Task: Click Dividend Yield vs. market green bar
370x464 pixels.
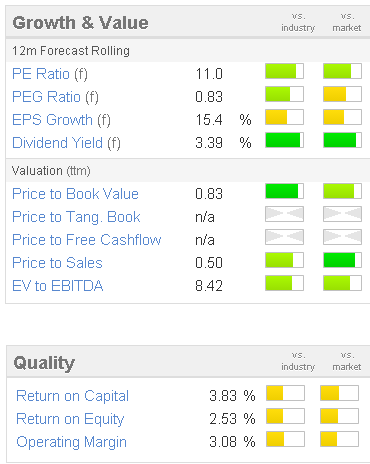Action: (342, 140)
